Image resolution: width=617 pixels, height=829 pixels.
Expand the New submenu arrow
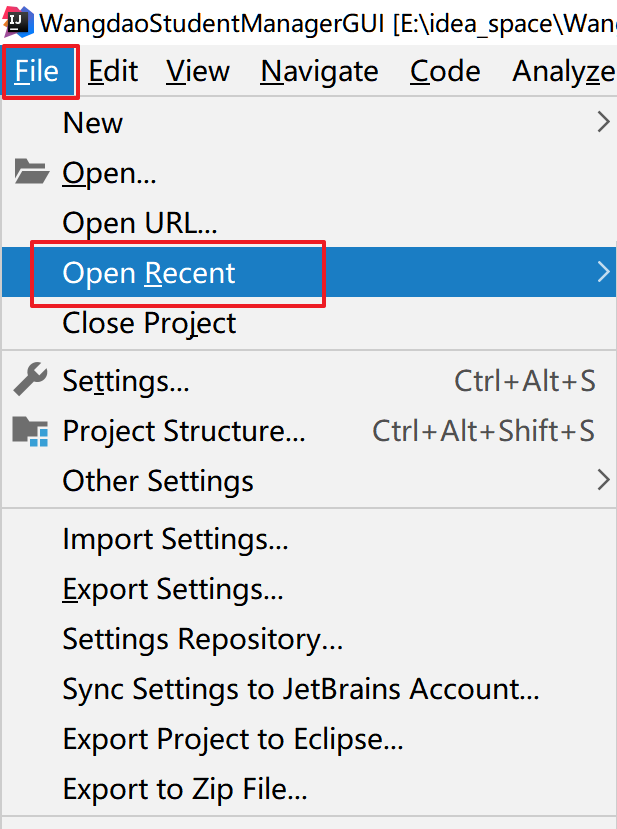(603, 123)
